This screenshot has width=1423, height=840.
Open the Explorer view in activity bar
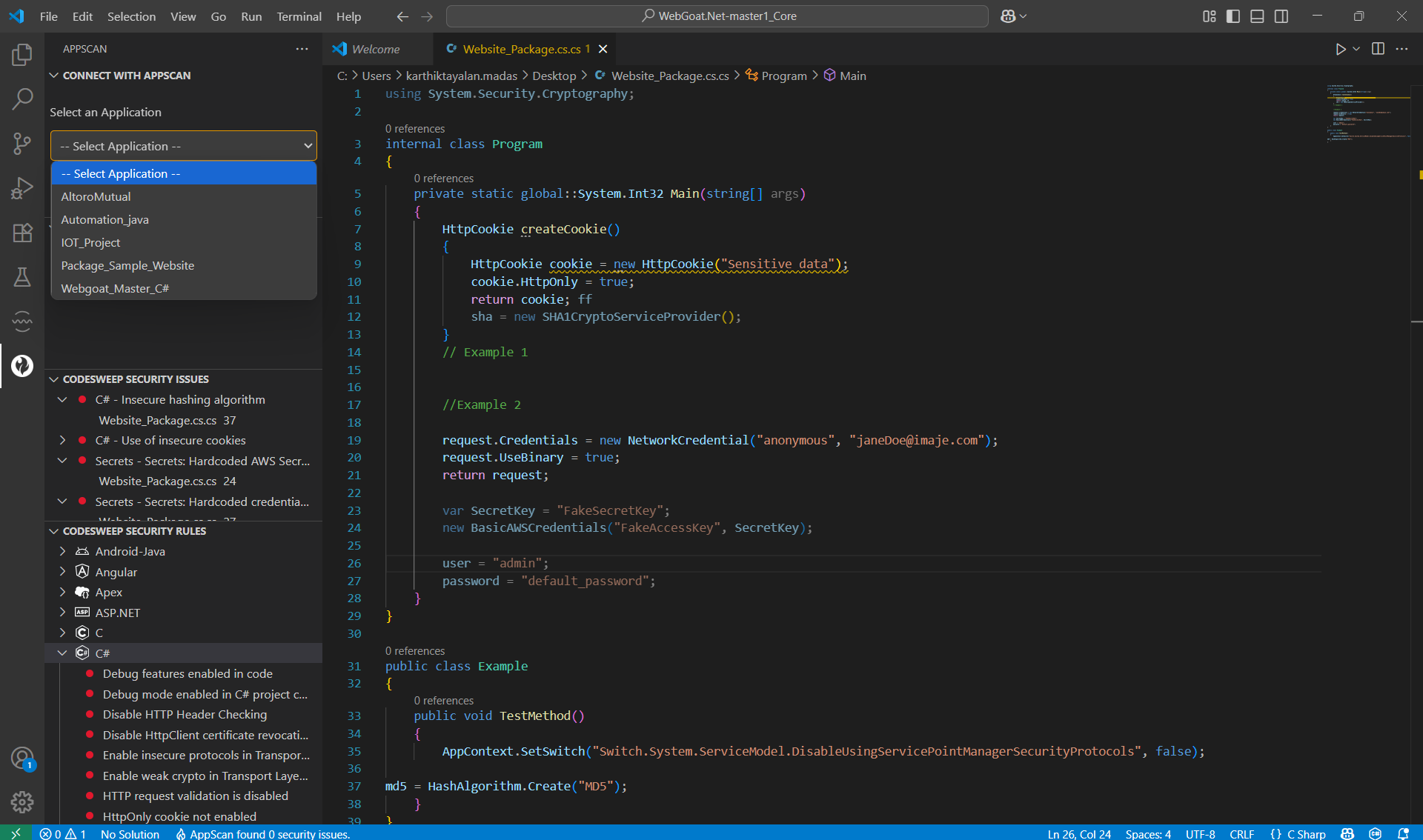(x=22, y=54)
